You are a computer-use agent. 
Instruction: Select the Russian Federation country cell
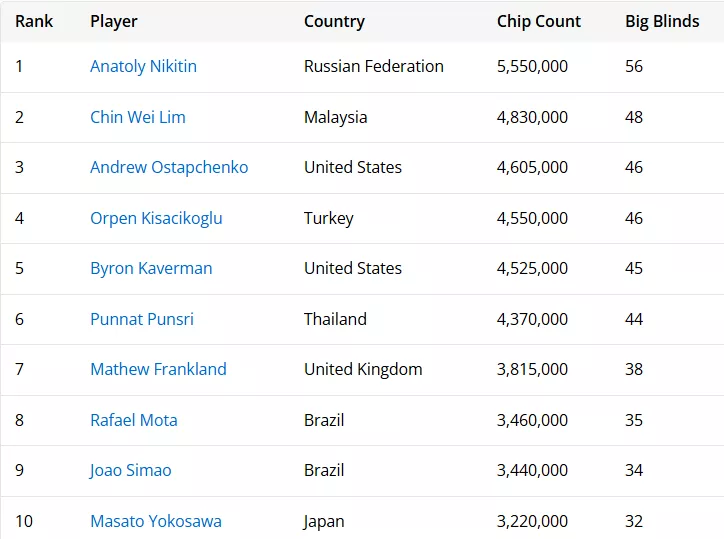[x=374, y=67]
